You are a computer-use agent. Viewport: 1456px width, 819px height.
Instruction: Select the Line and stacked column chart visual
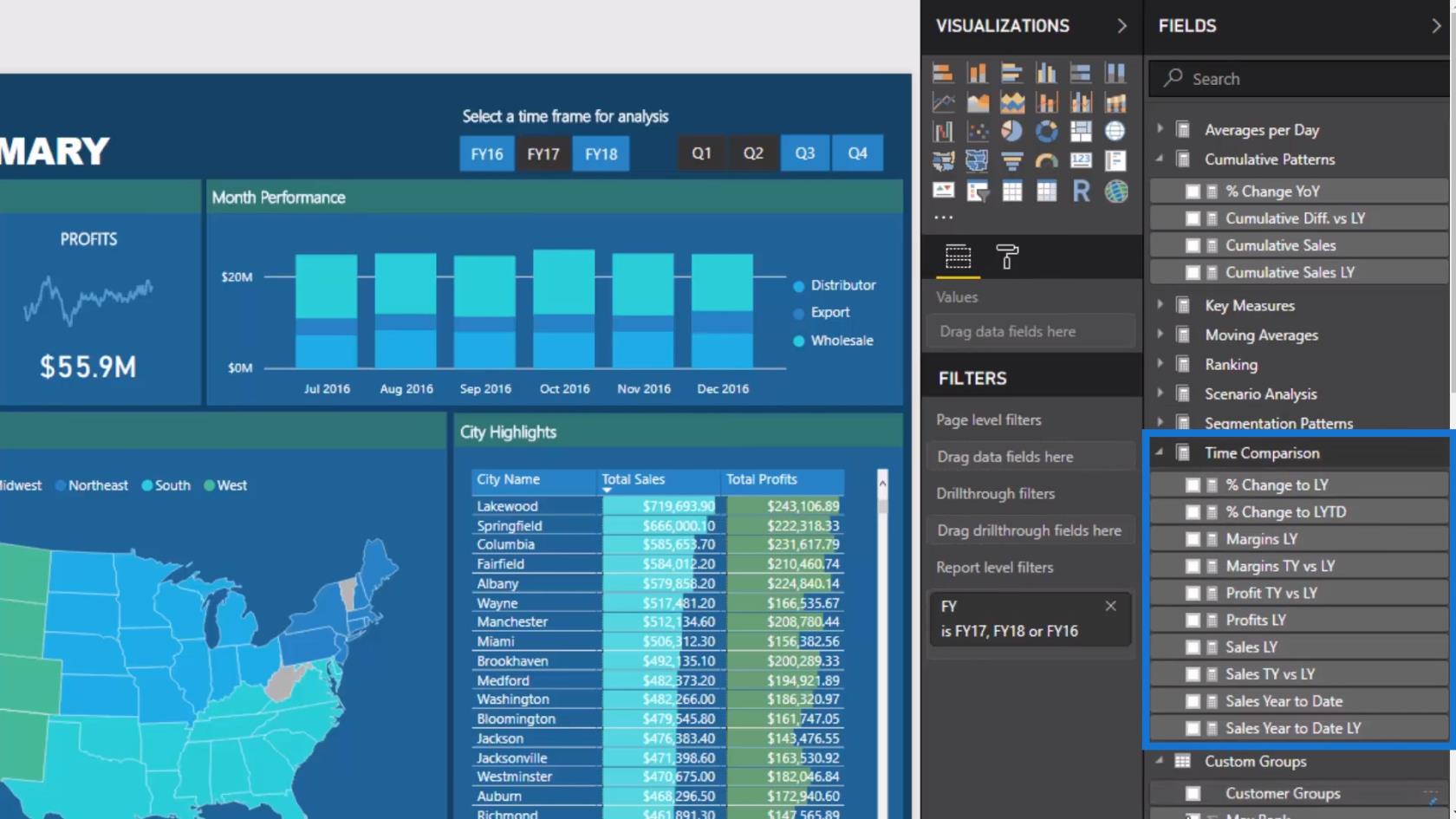[x=1046, y=102]
